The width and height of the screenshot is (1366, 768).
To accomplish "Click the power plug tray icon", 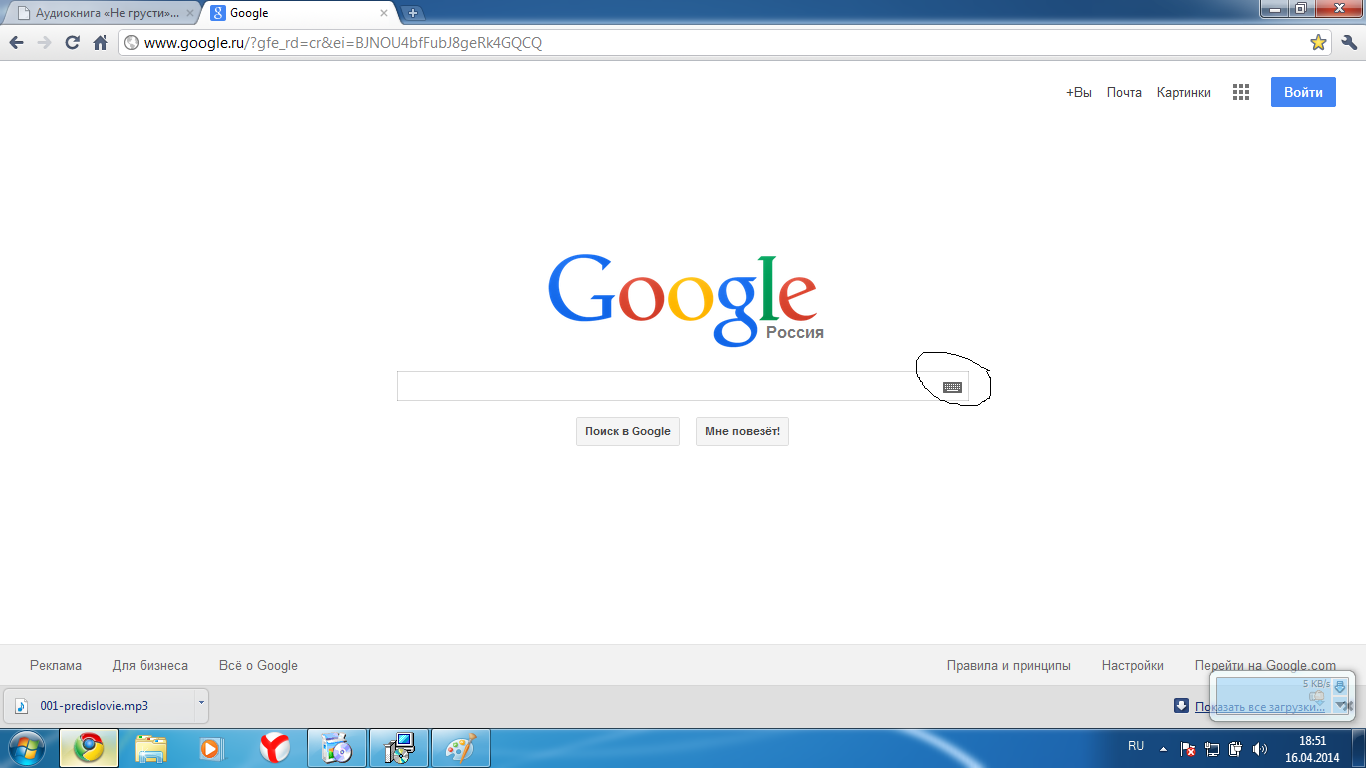I will pos(1236,748).
